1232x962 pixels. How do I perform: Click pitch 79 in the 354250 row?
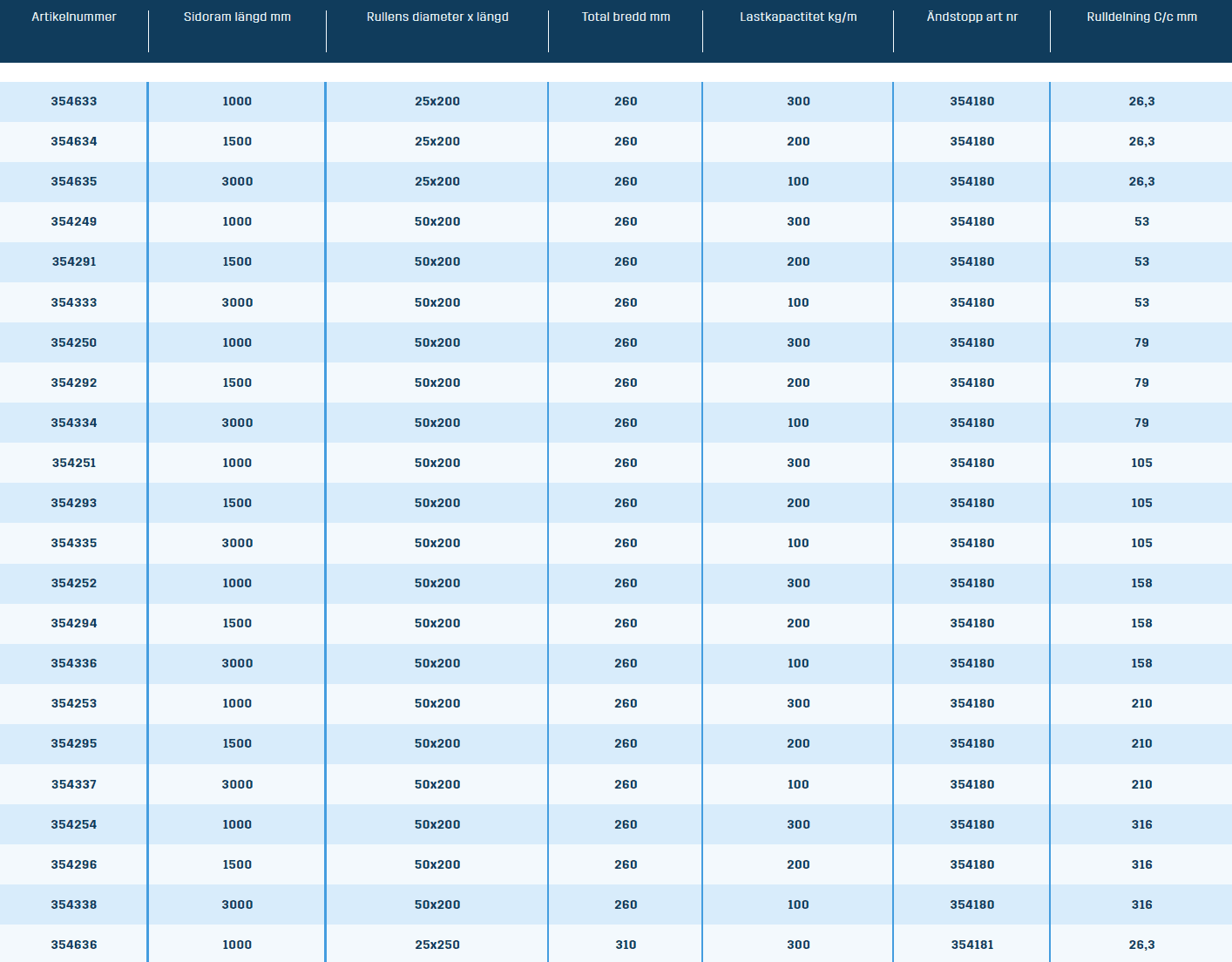coord(1141,342)
